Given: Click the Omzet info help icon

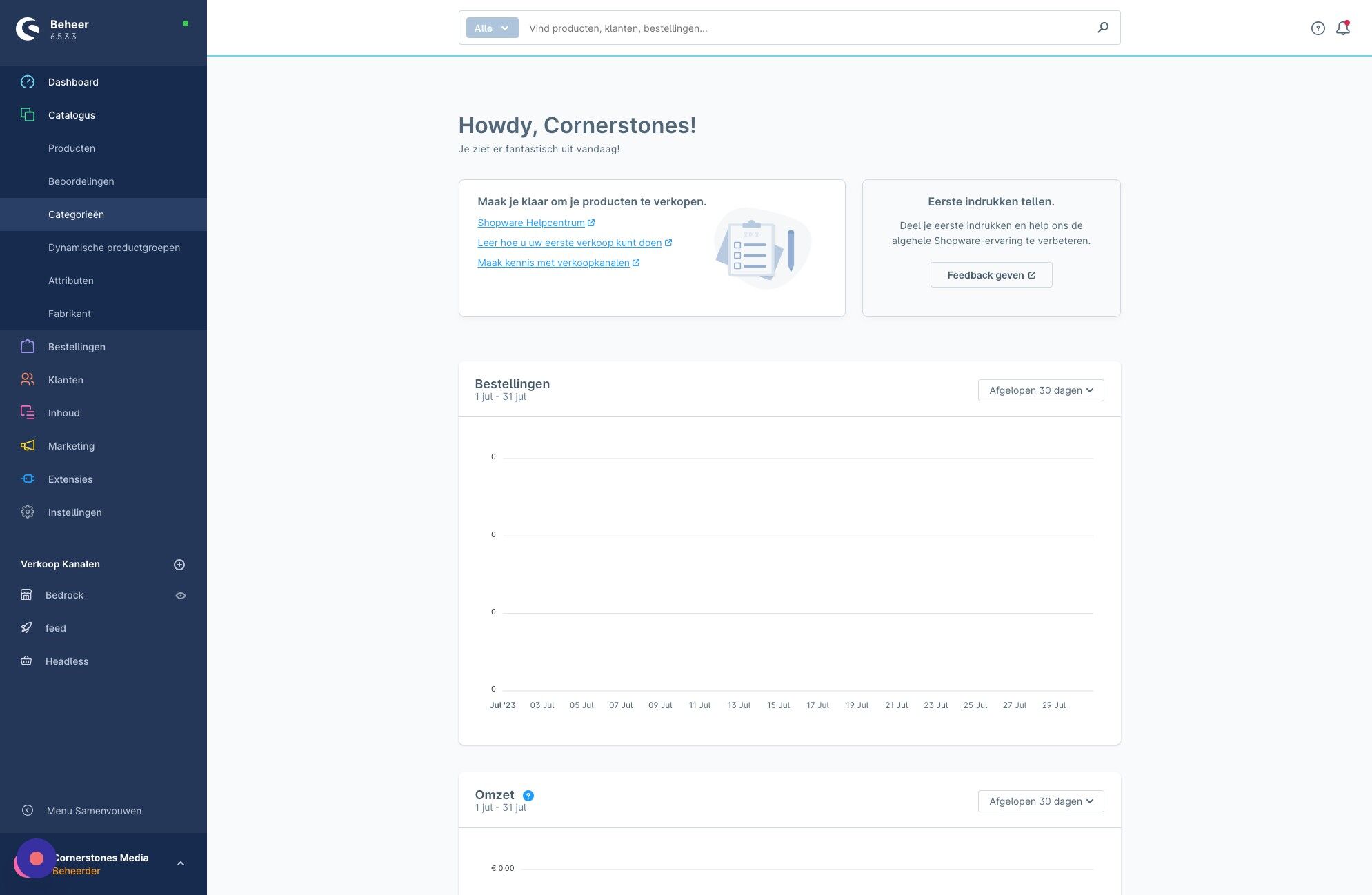Looking at the screenshot, I should [x=528, y=796].
